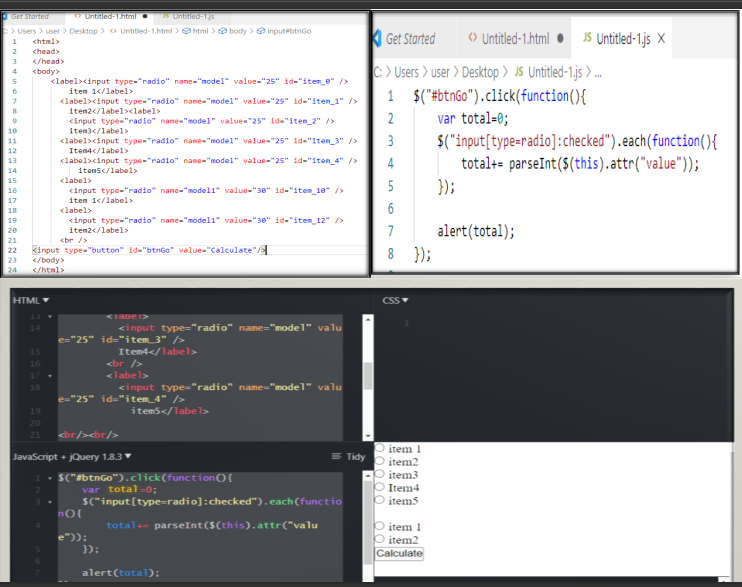This screenshot has width=742, height=587.
Task: Click the HTML panel scrollbar up arrow
Action: click(368, 320)
